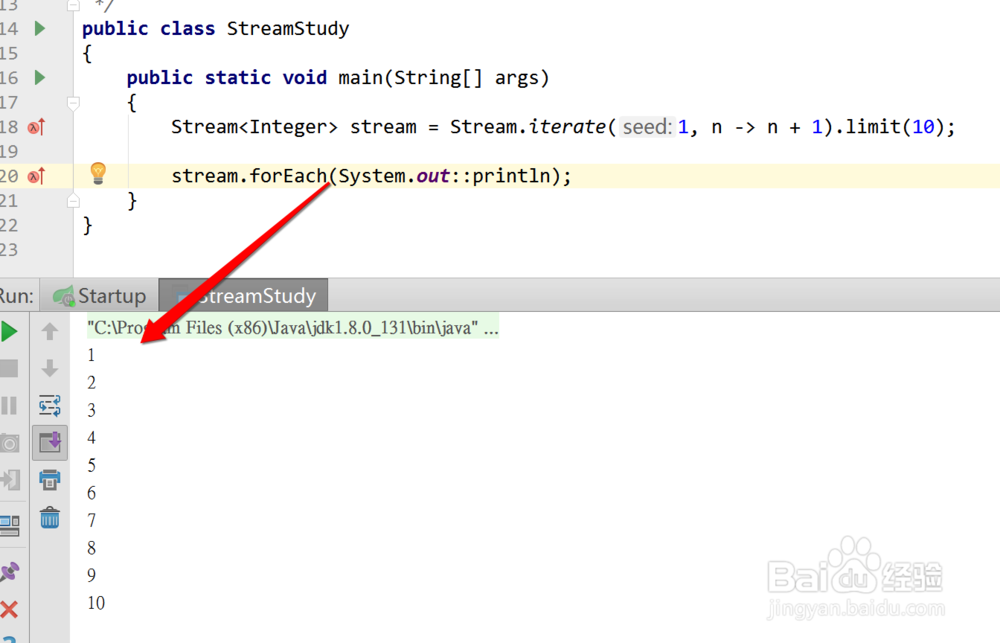This screenshot has height=643, width=1000.
Task: Switch to the StreamStudy run tab
Action: (x=244, y=295)
